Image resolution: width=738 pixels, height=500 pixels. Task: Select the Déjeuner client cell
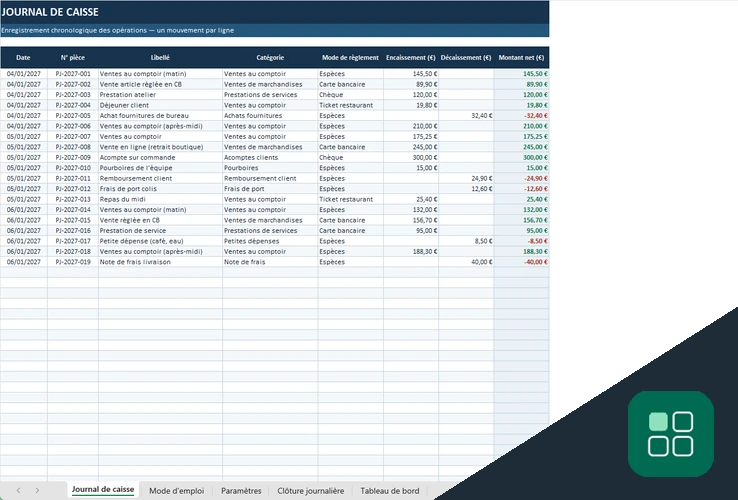click(160, 105)
